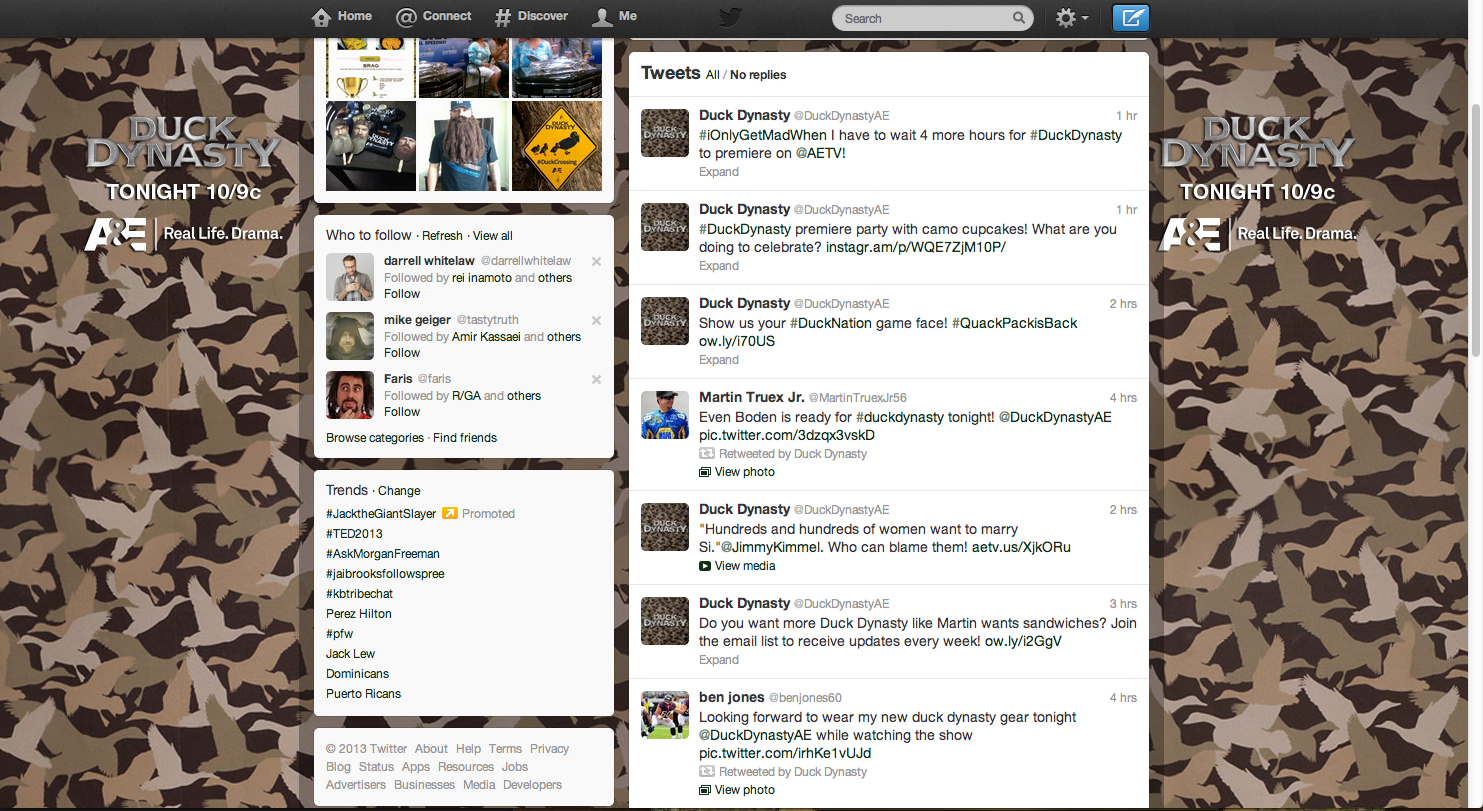1483x811 pixels.
Task: Open the Developers footer link
Action: 532,785
